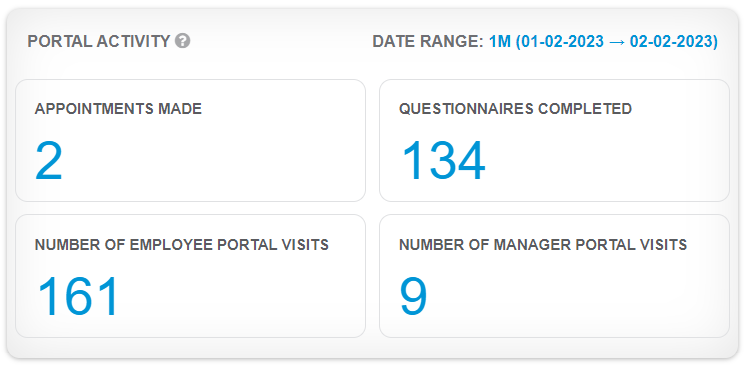Open the 1M date range link

coord(603,42)
